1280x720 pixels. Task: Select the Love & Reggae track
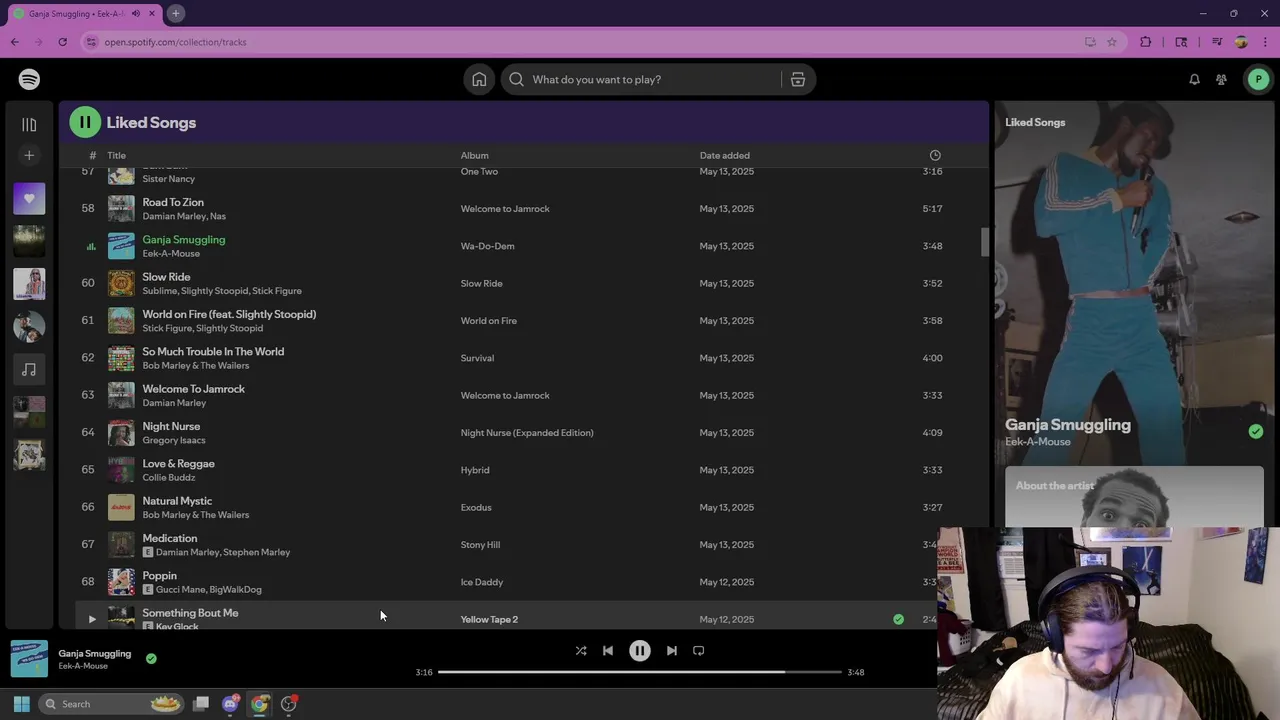pos(178,464)
